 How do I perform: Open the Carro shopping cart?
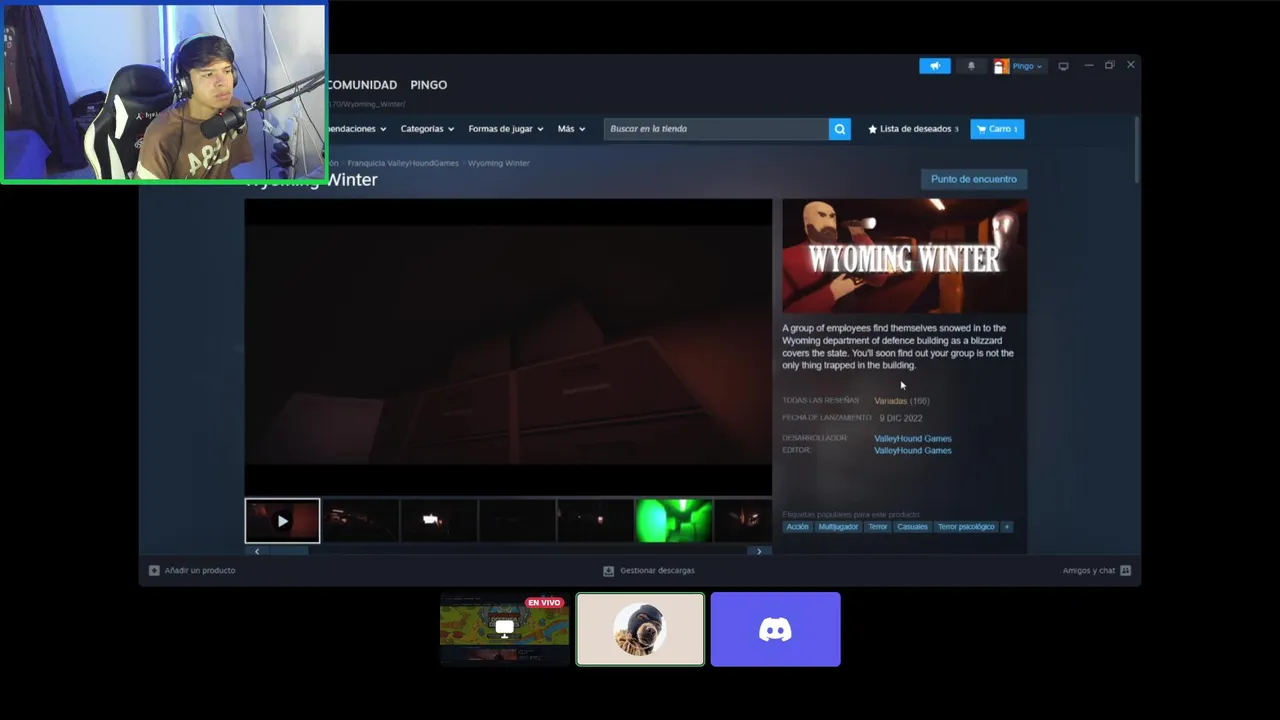997,129
